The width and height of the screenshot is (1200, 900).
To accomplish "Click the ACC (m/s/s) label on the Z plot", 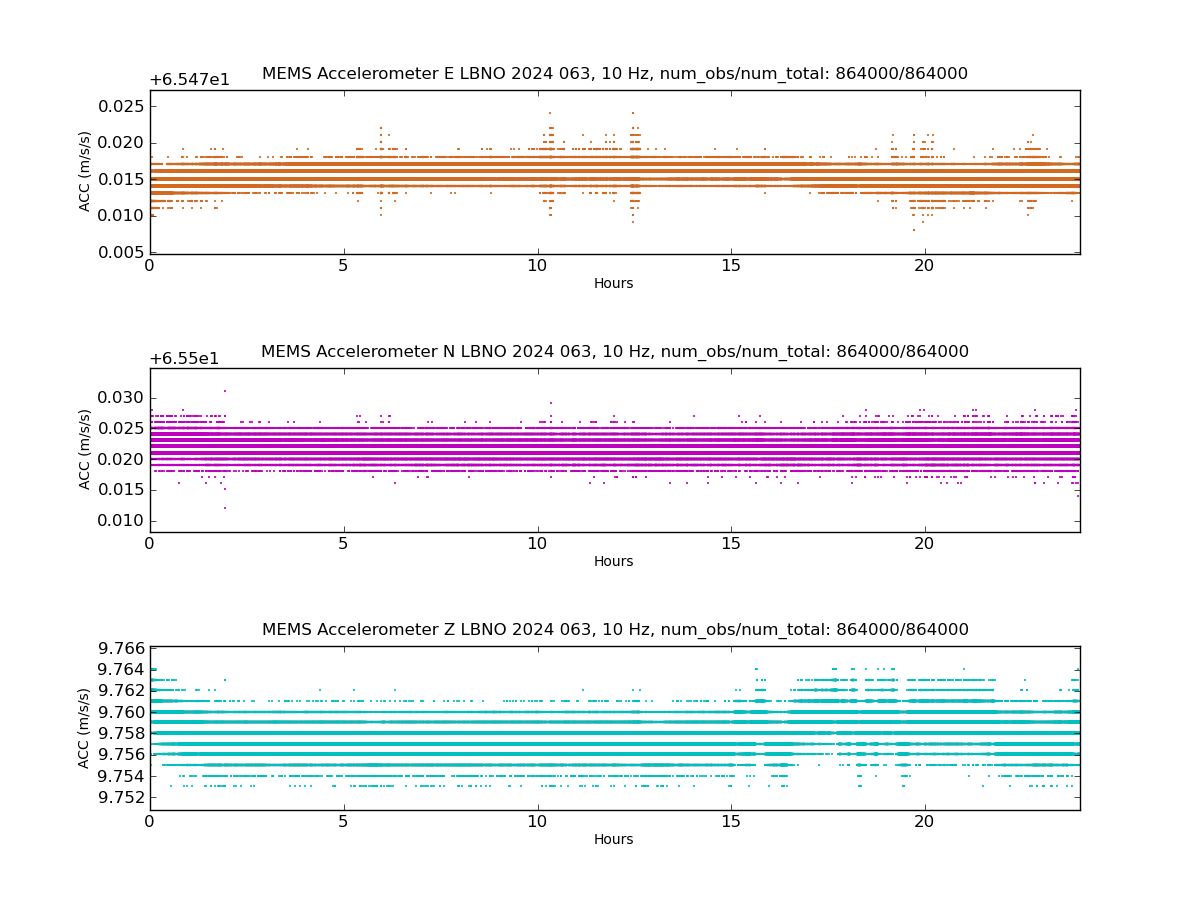I will (85, 727).
